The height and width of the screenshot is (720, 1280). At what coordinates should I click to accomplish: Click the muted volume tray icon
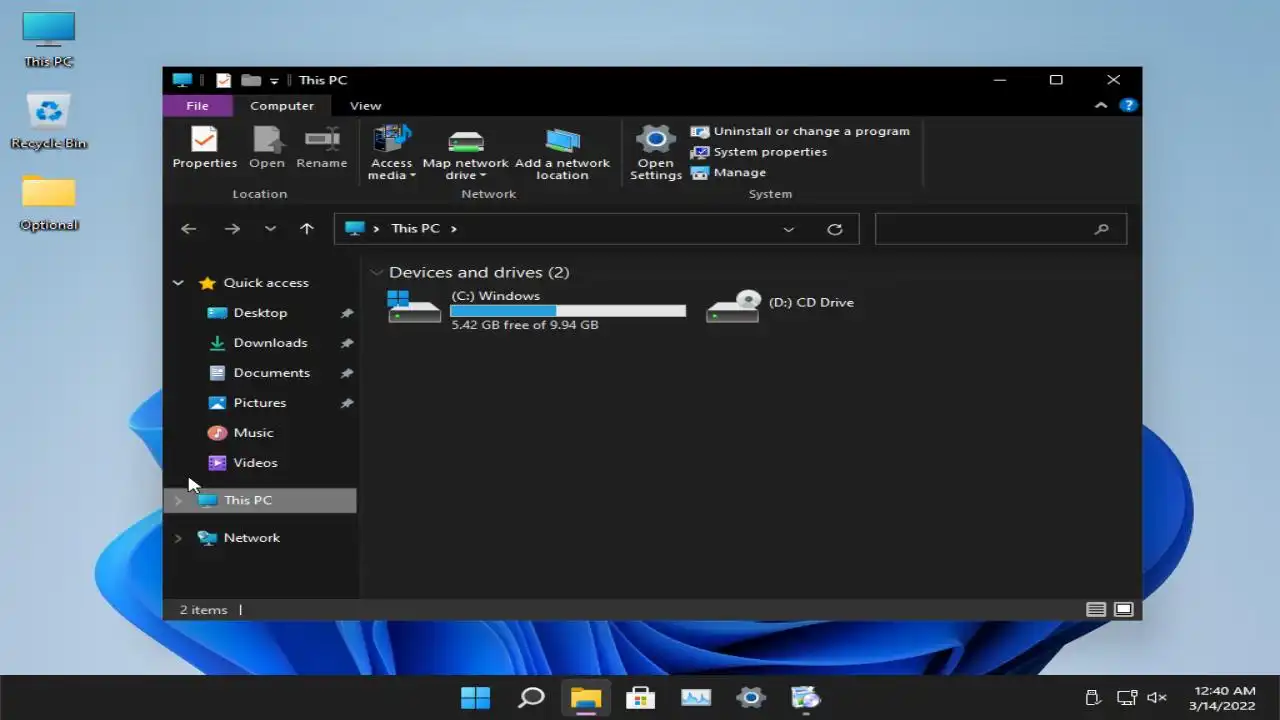1157,698
